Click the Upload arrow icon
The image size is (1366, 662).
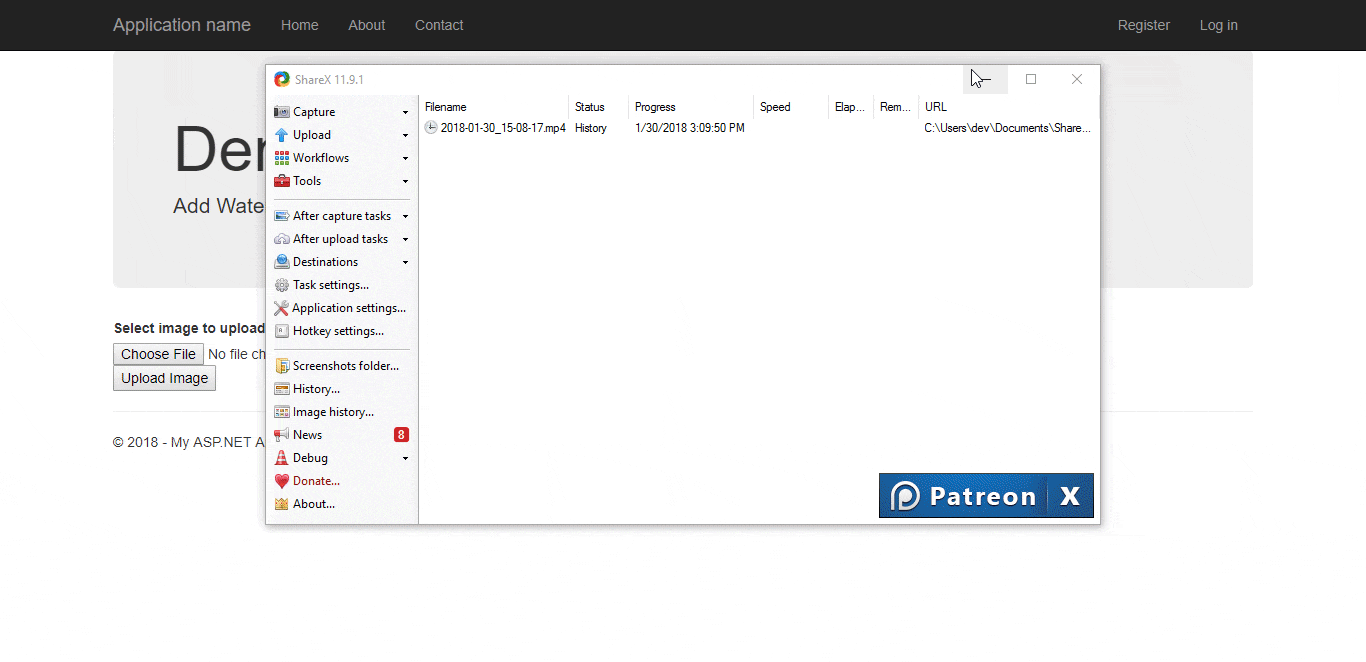282,135
